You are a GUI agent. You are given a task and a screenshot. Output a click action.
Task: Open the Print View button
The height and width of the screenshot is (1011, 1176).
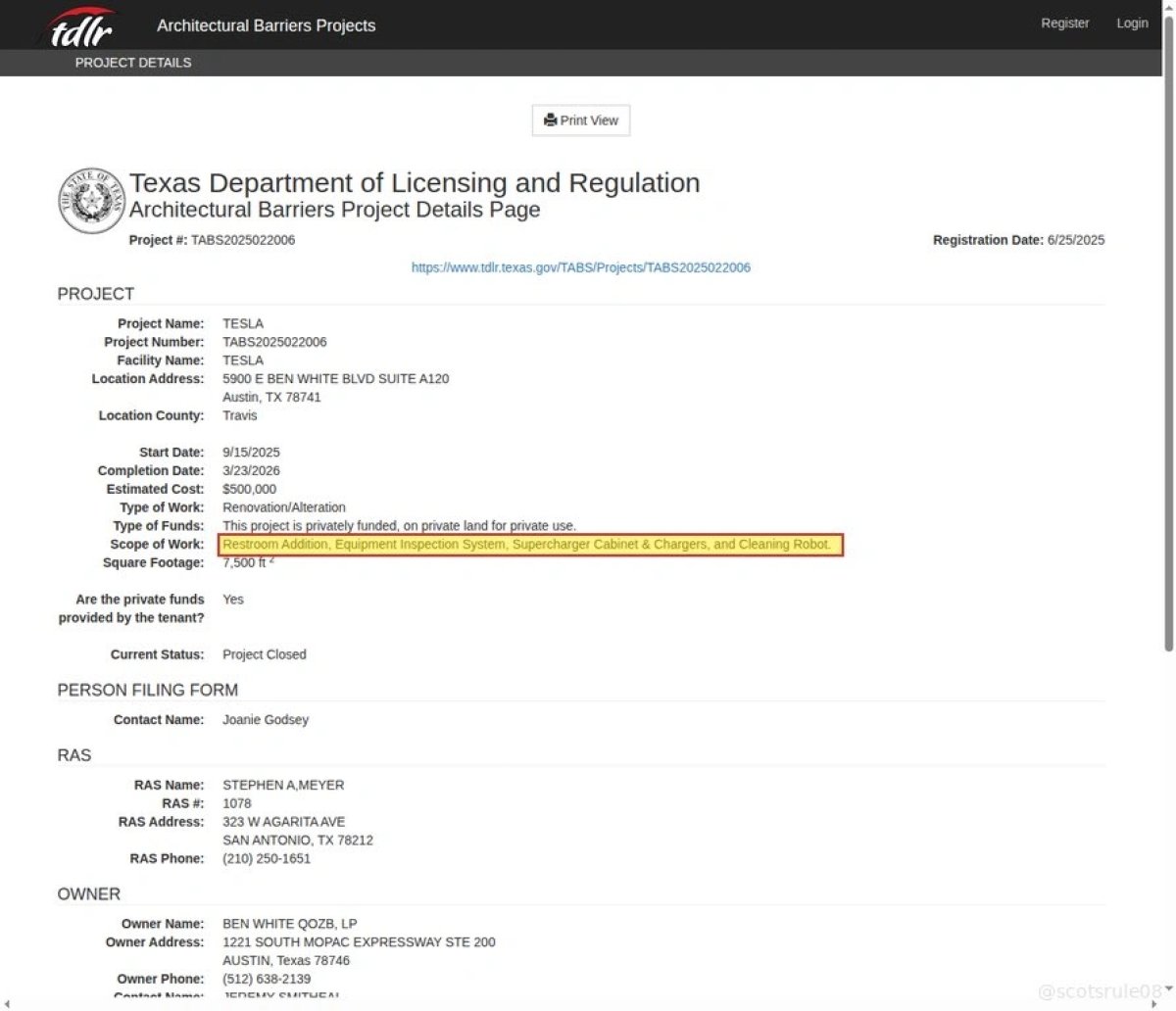point(581,120)
